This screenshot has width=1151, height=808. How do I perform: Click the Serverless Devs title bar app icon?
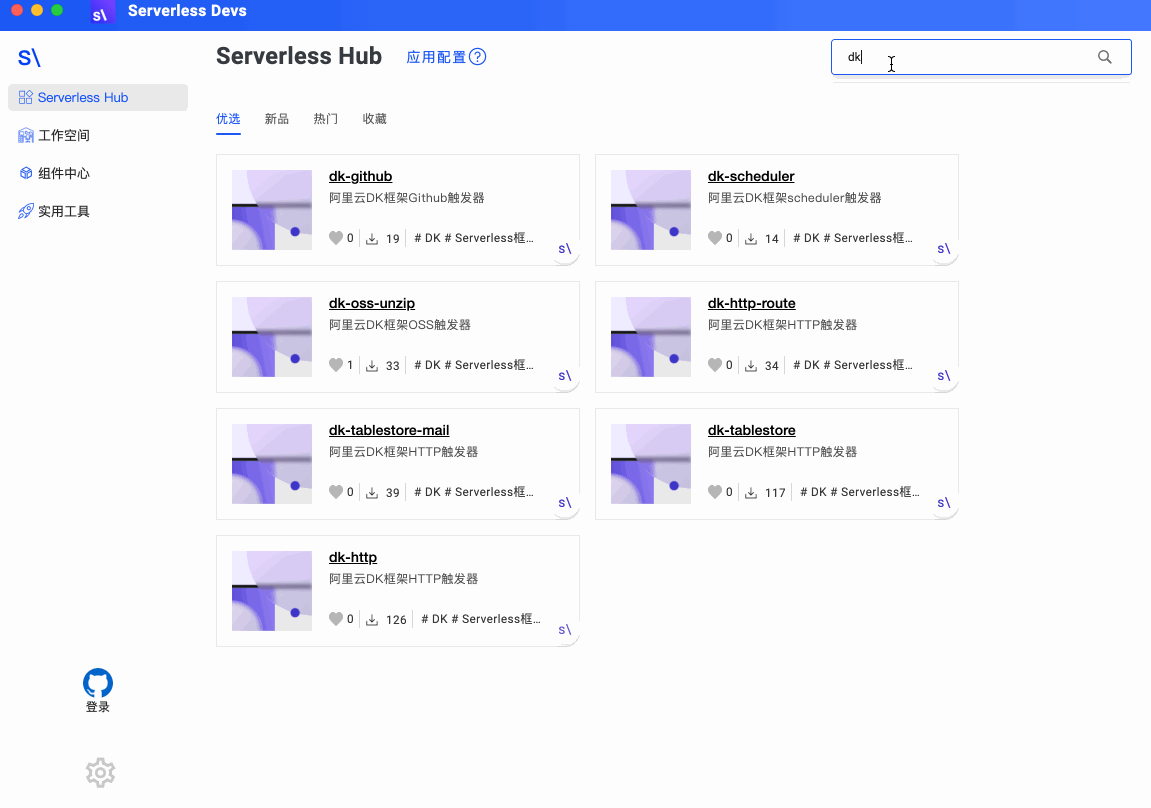click(x=102, y=12)
